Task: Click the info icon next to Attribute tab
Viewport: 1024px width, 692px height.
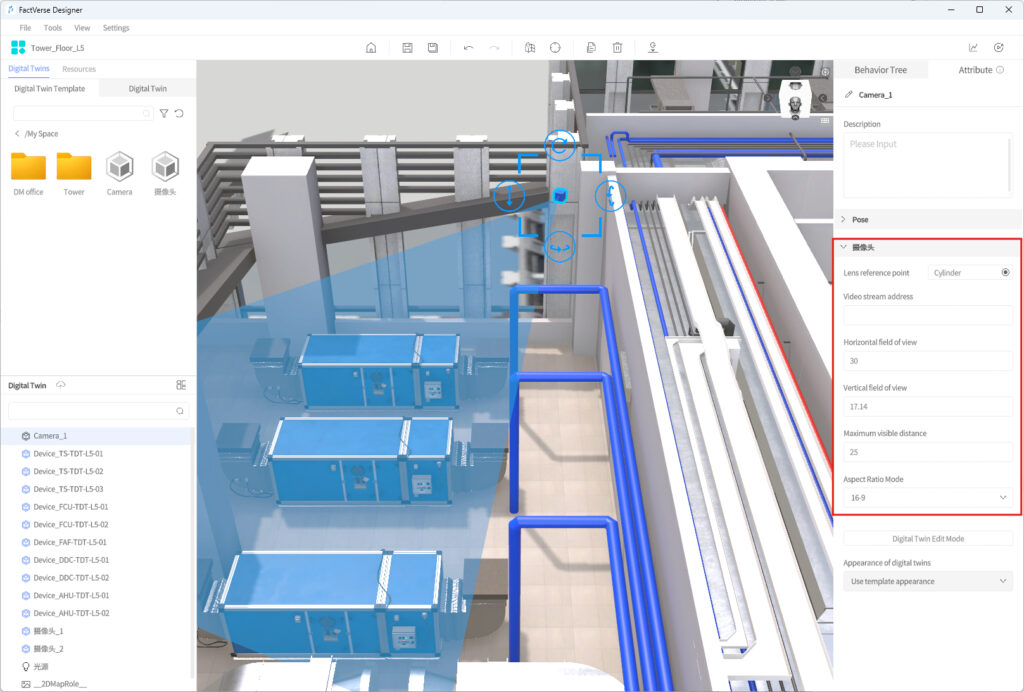Action: click(x=1000, y=70)
